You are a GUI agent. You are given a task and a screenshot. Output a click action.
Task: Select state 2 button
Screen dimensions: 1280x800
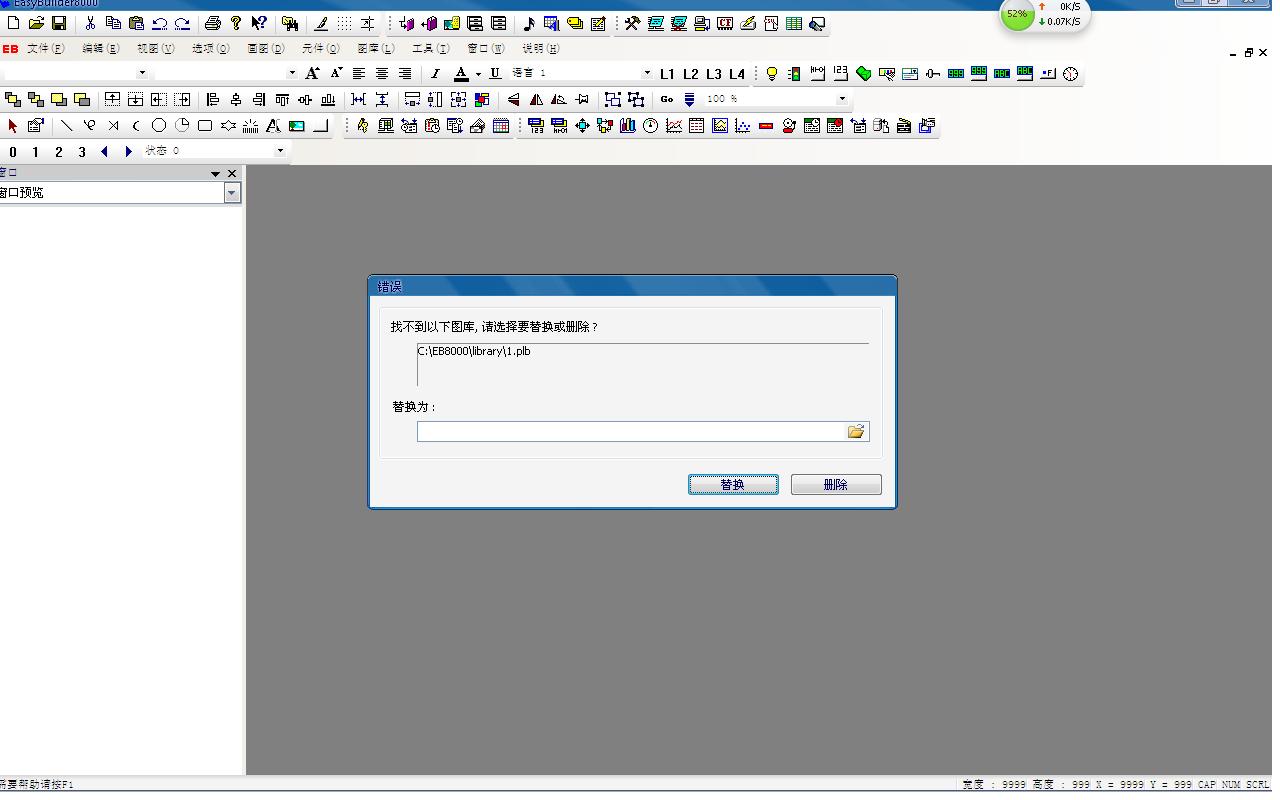[59, 152]
